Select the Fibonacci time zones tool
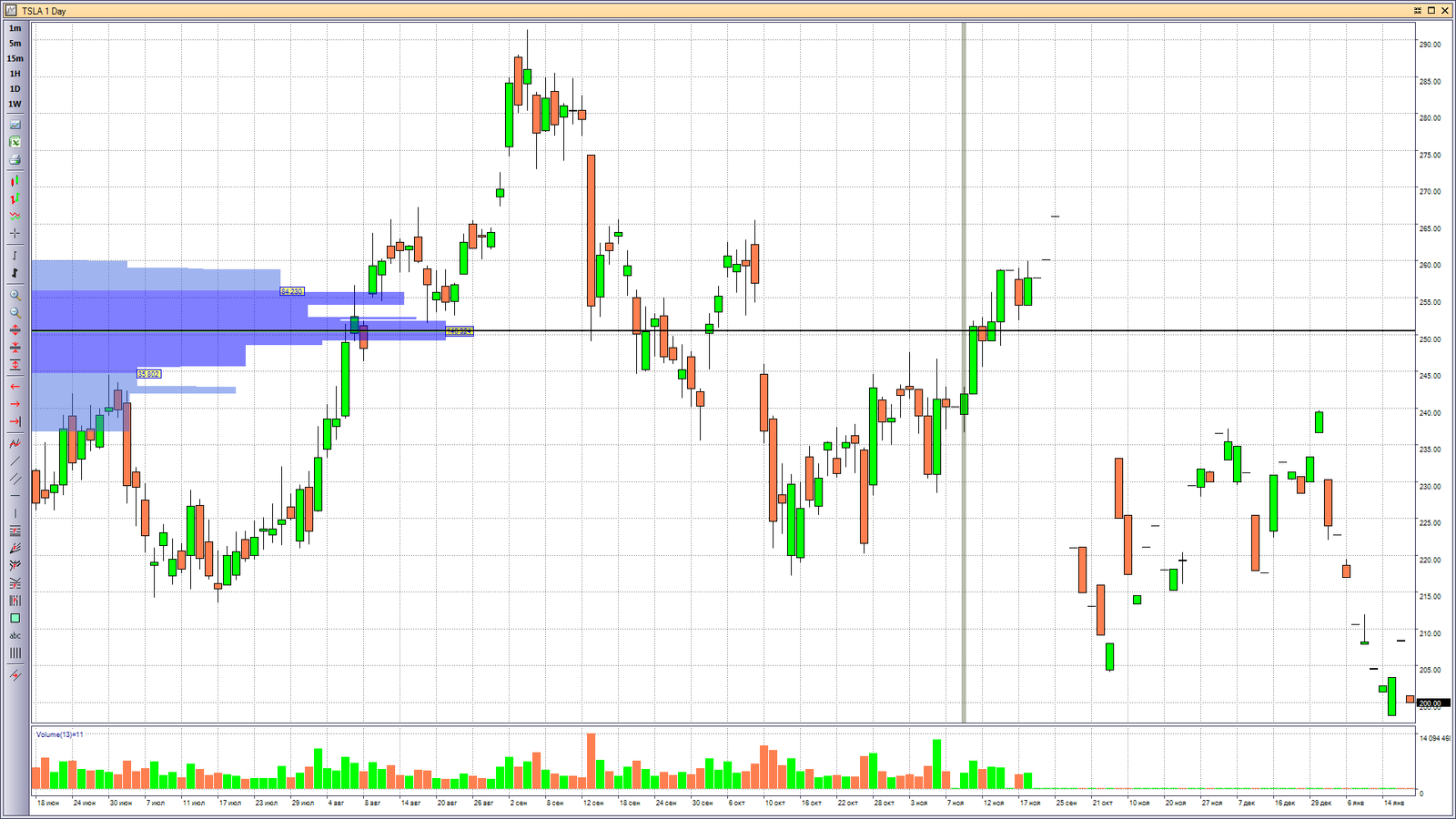 click(x=15, y=601)
